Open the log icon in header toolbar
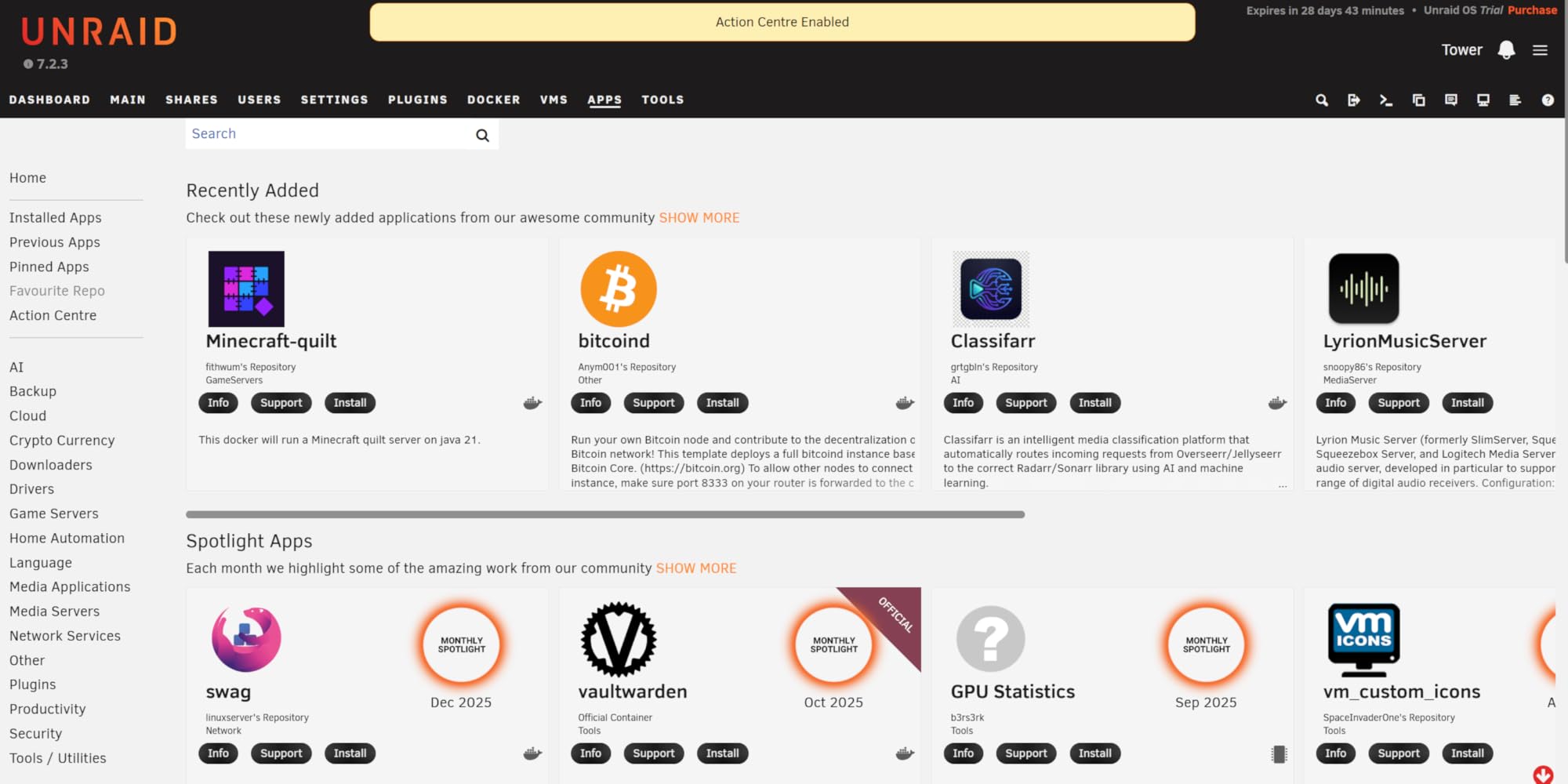This screenshot has height=784, width=1568. 1515,100
